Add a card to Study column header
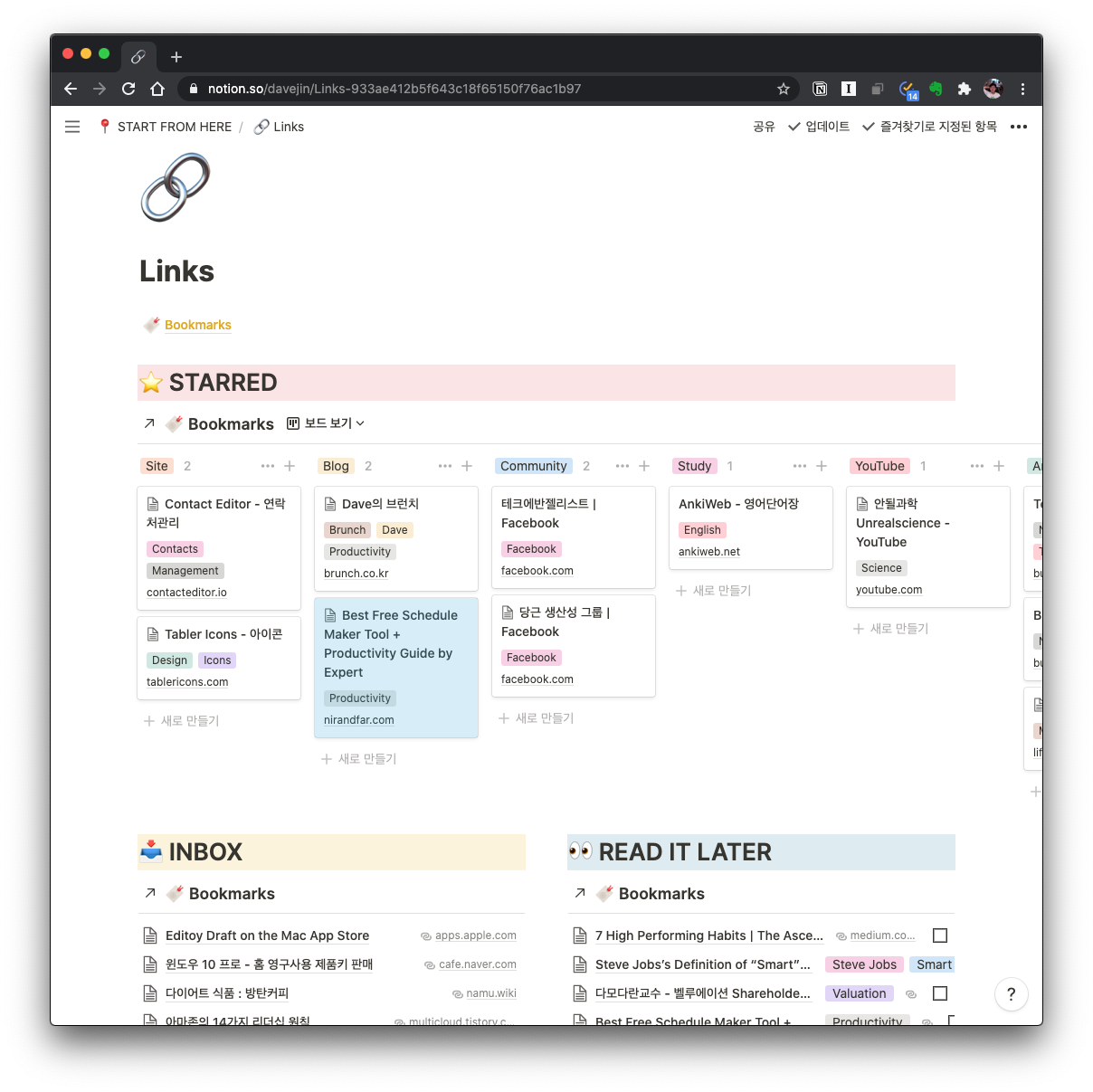Screen dimensions: 1093x1092 (x=822, y=466)
